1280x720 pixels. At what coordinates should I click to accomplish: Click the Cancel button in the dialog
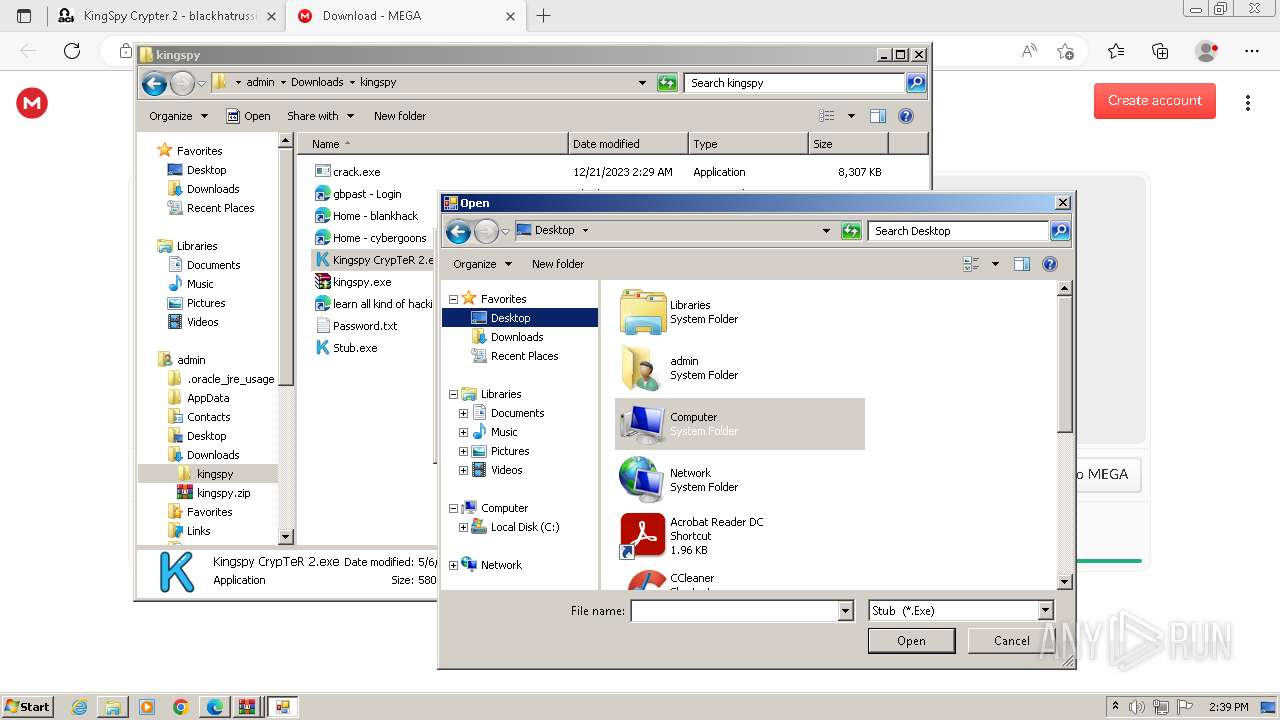pos(1011,641)
